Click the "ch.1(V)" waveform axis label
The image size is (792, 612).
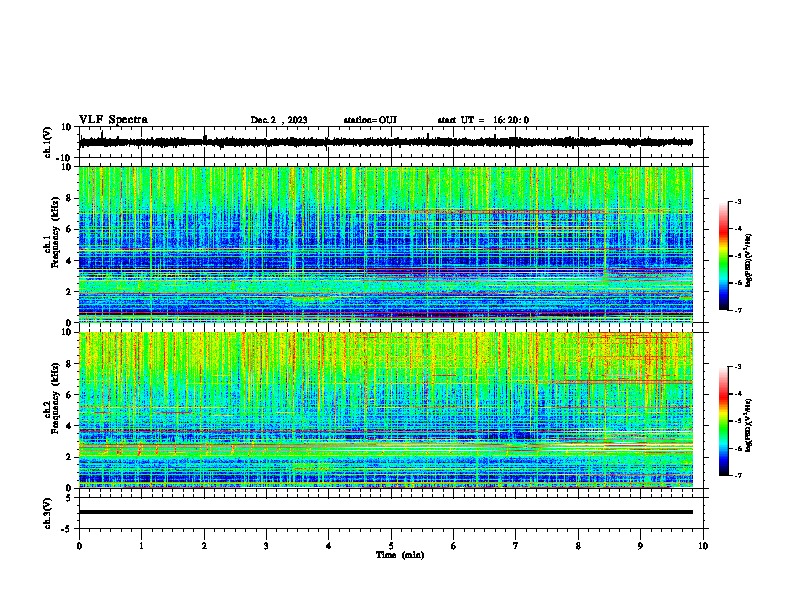point(48,142)
